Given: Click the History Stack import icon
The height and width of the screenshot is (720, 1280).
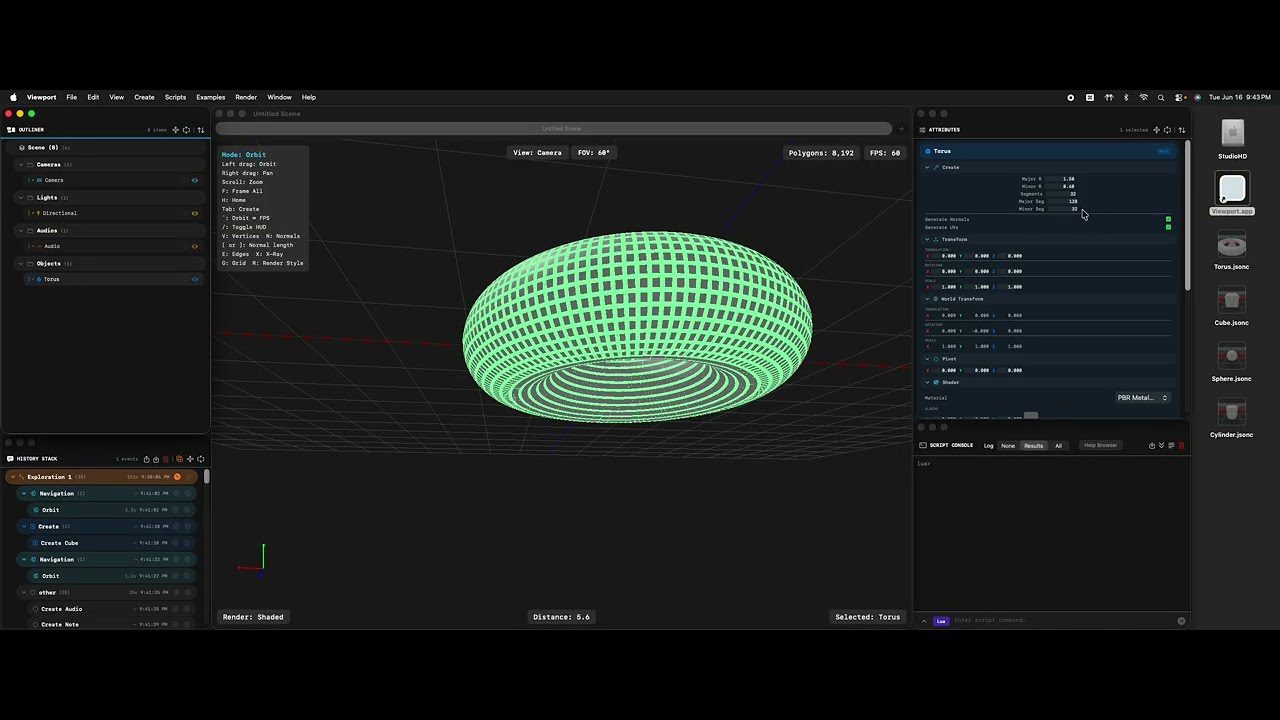Looking at the screenshot, I should point(156,459).
